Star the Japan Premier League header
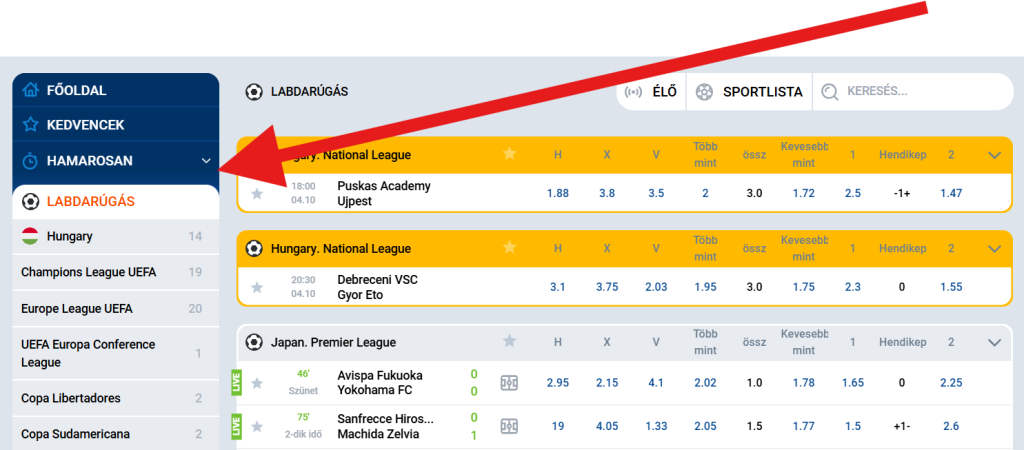This screenshot has width=1024, height=450. (x=509, y=342)
